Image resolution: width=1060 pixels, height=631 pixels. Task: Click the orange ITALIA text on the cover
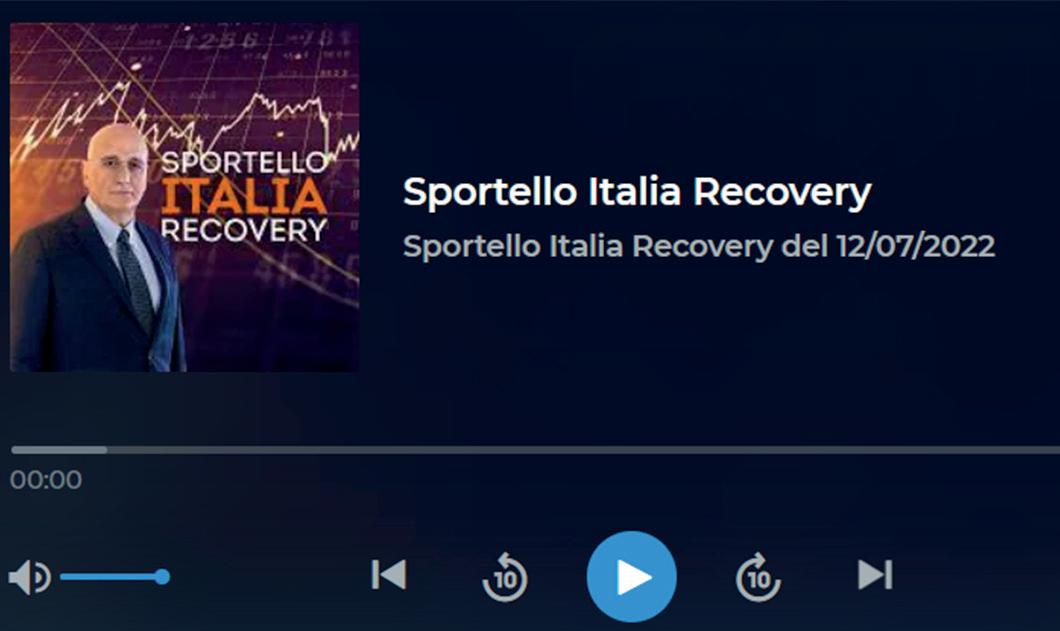click(244, 196)
